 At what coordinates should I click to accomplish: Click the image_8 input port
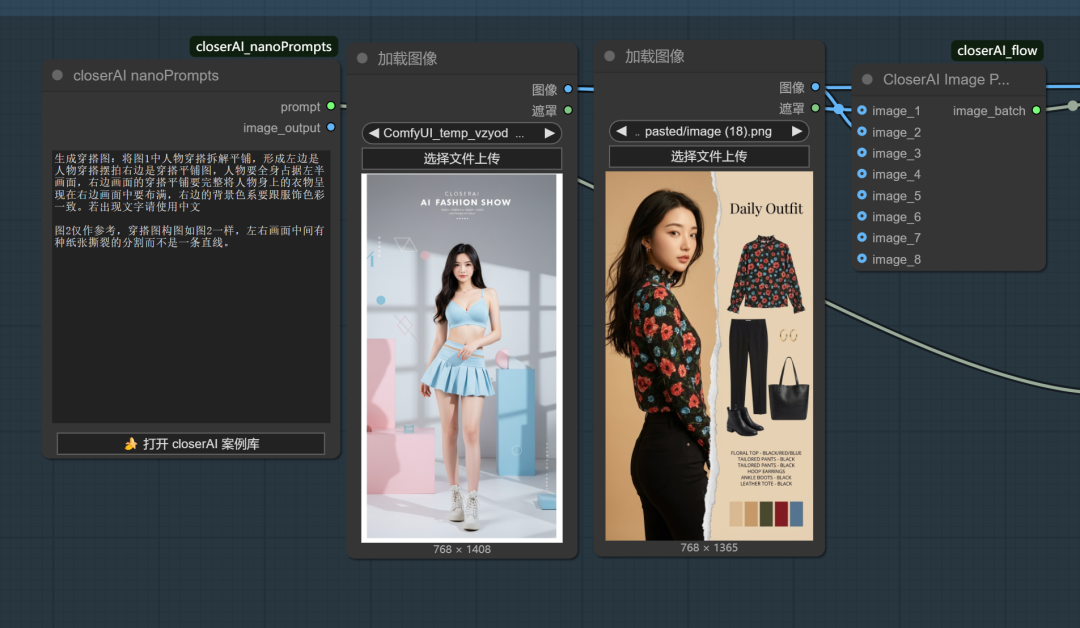[x=862, y=260]
